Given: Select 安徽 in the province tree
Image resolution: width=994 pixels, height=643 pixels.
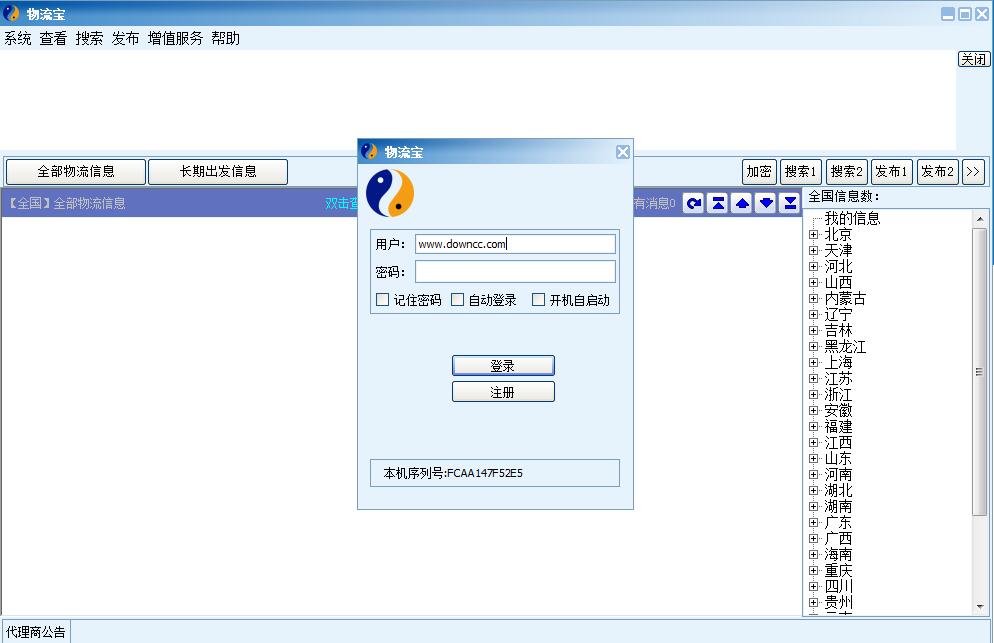Looking at the screenshot, I should [x=838, y=411].
